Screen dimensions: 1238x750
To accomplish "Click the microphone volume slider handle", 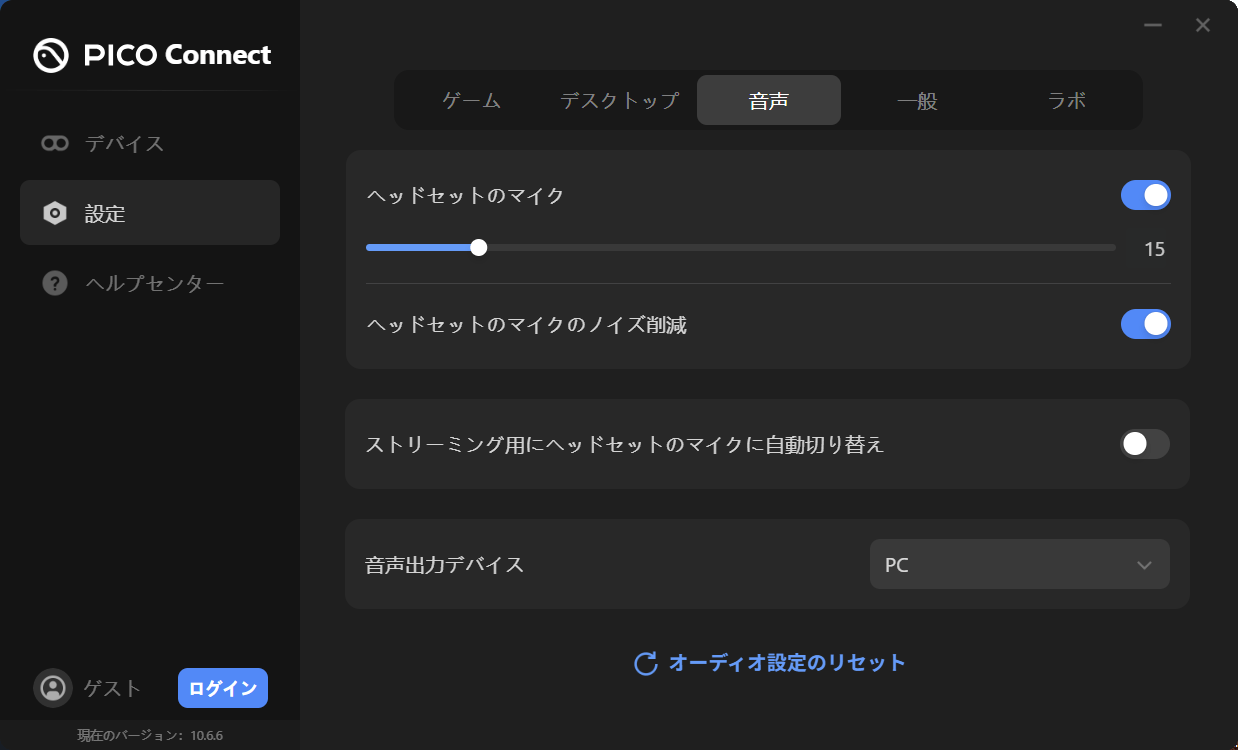I will point(479,248).
